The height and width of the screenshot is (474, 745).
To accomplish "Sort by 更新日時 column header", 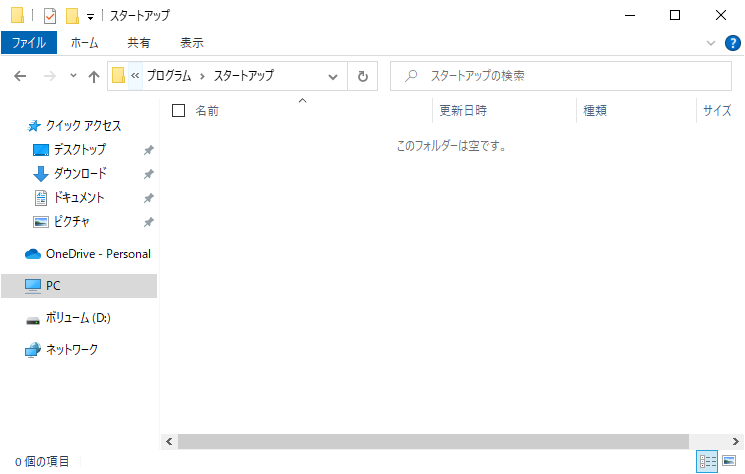I will 463,111.
